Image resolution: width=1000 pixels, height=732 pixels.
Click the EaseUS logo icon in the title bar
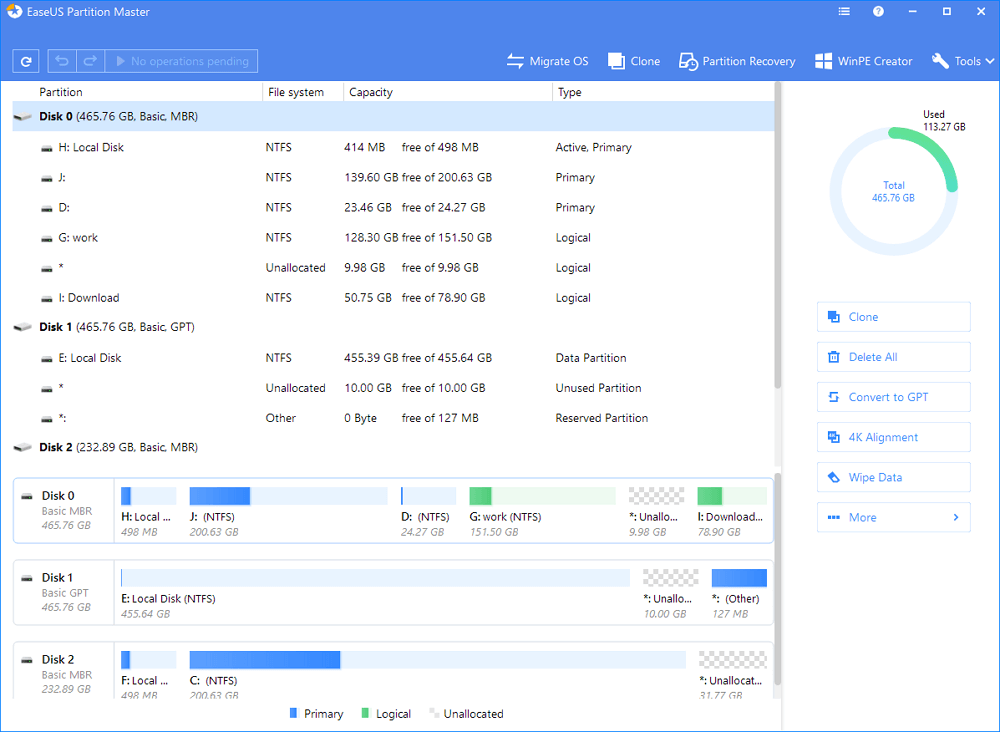pyautogui.click(x=14, y=11)
